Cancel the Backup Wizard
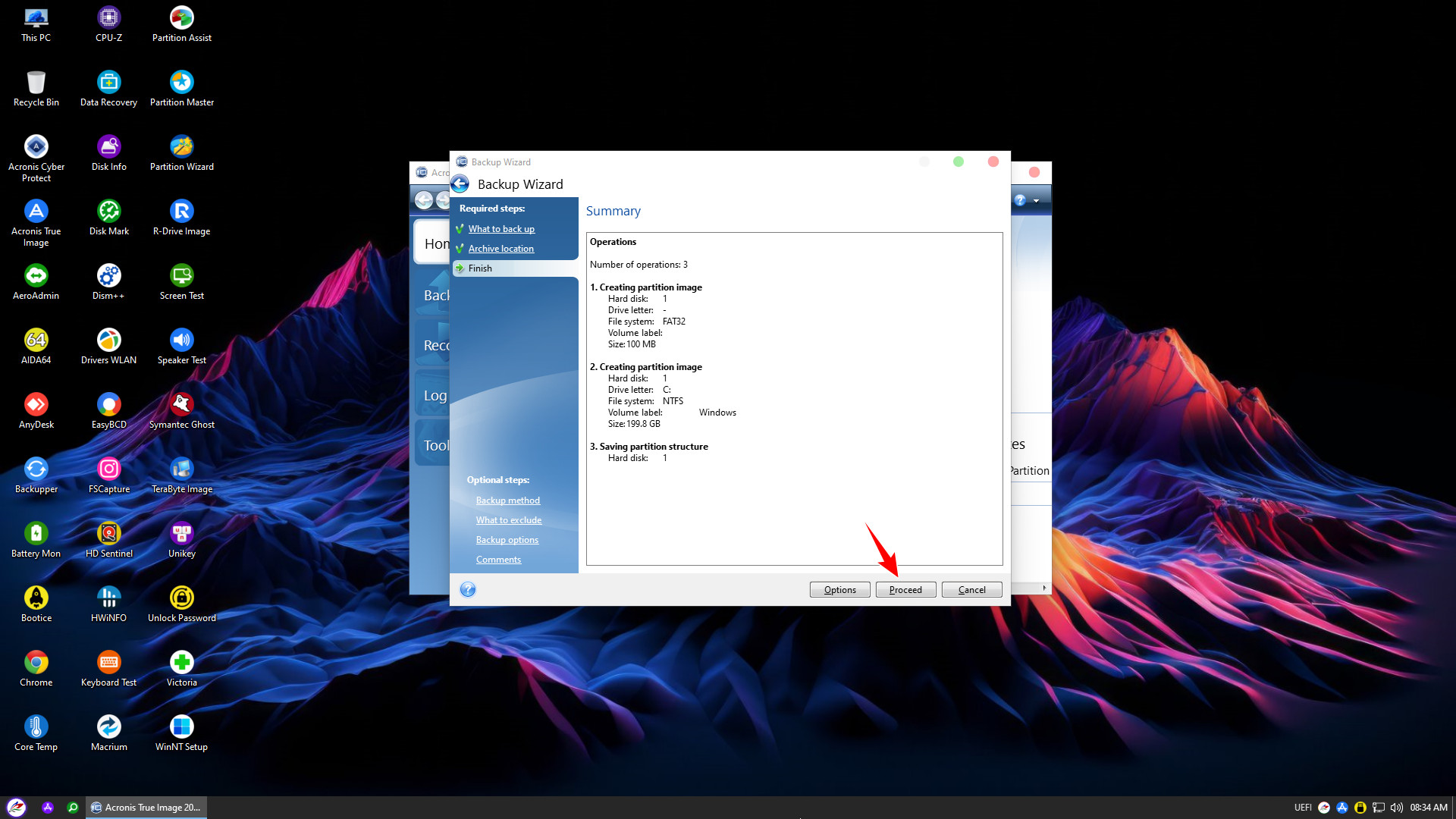 click(971, 589)
